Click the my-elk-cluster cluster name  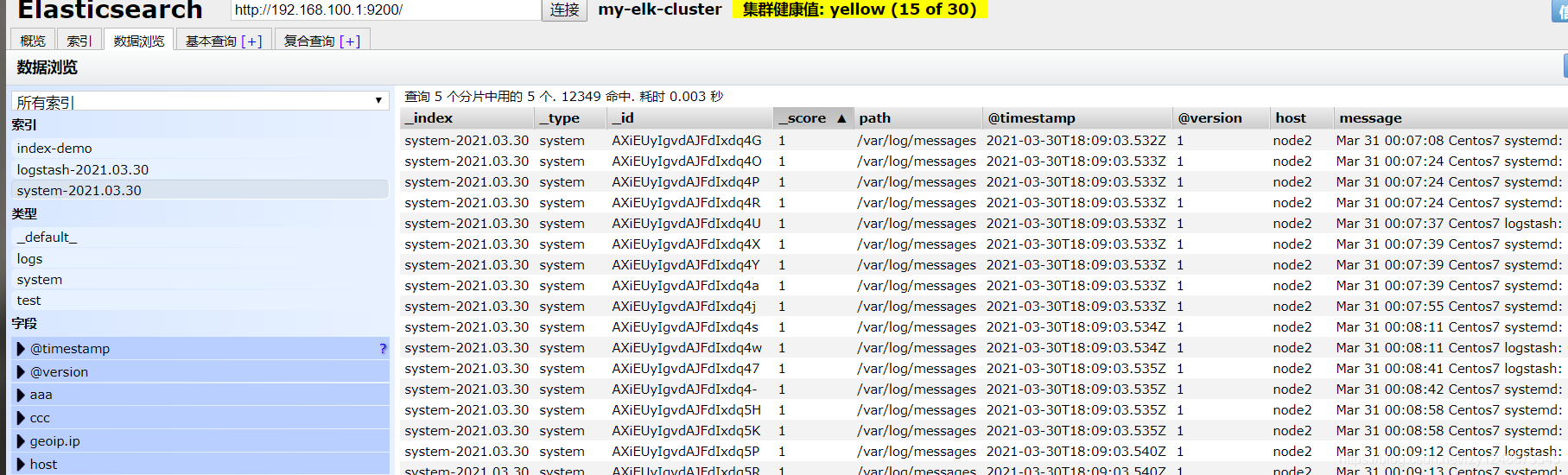(x=660, y=9)
